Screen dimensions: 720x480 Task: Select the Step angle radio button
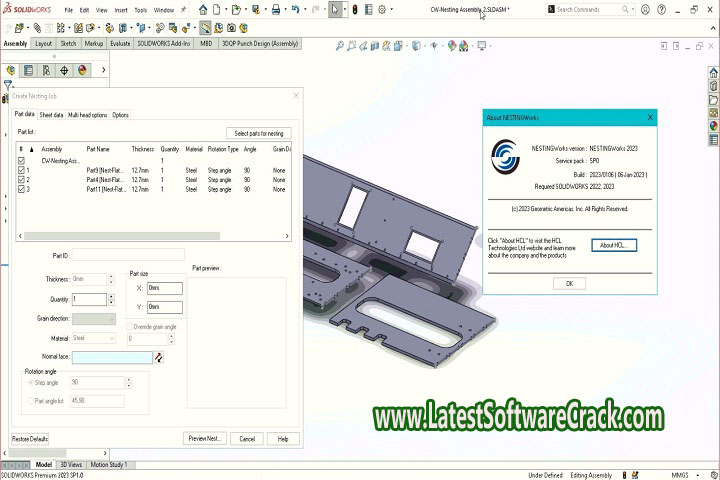pyautogui.click(x=30, y=383)
